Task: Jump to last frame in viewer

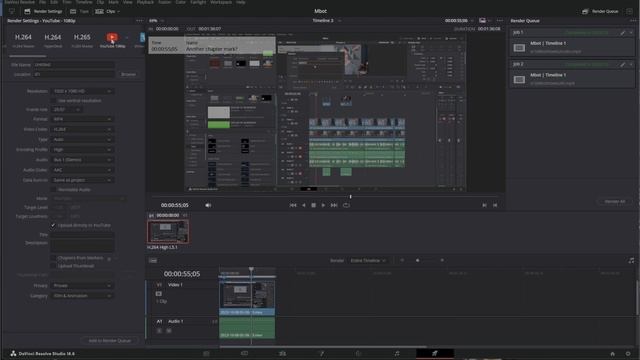Action: [334, 205]
